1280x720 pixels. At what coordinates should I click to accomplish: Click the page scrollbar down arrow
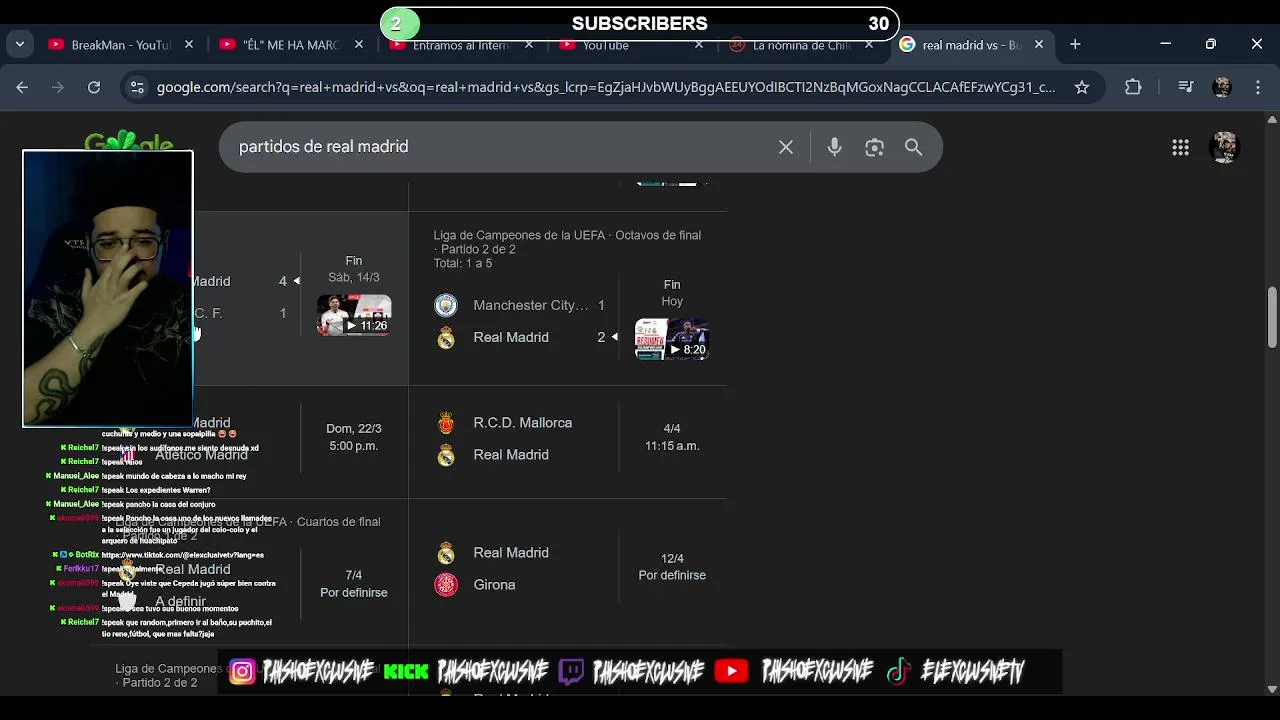(x=1272, y=688)
